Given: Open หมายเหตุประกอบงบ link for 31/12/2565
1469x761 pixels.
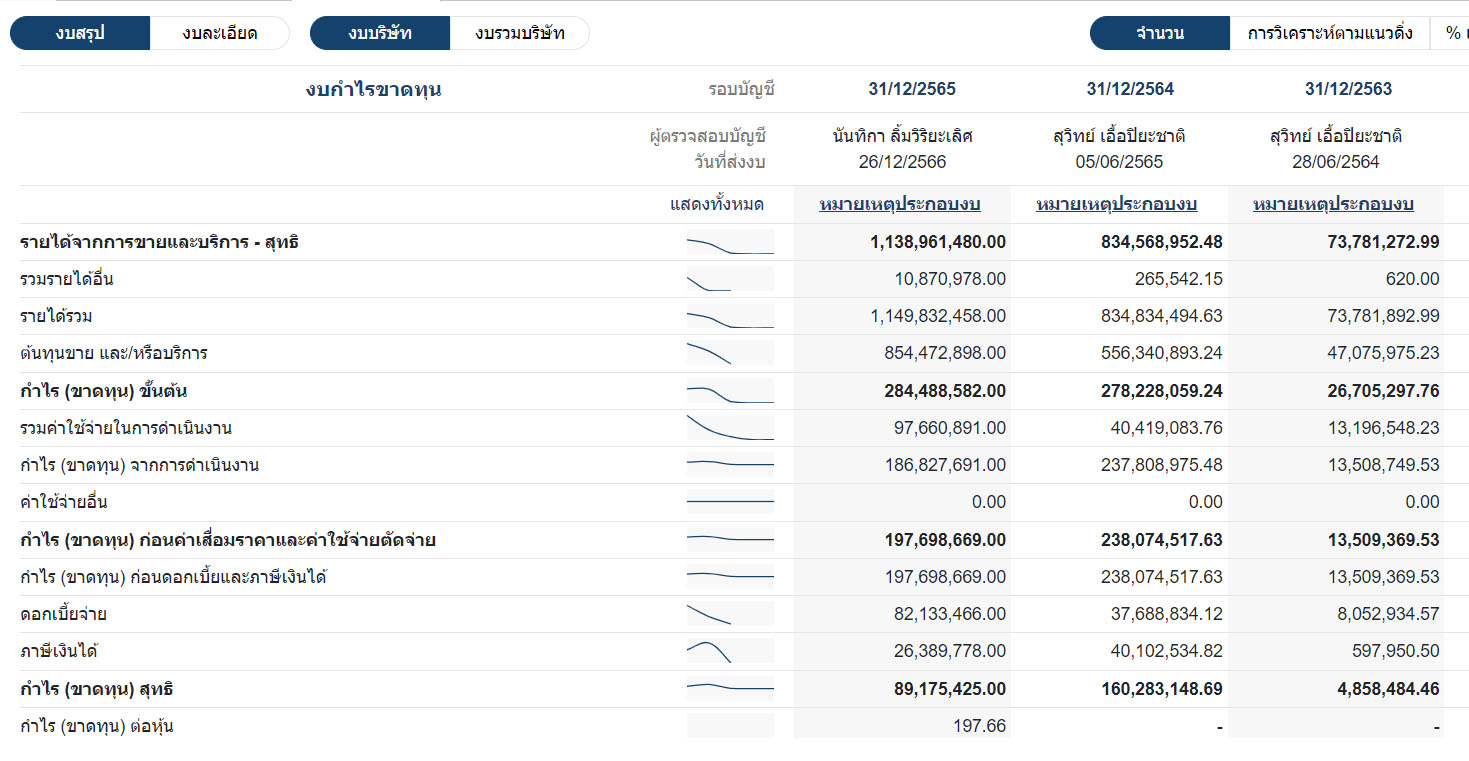Looking at the screenshot, I should (x=899, y=205).
